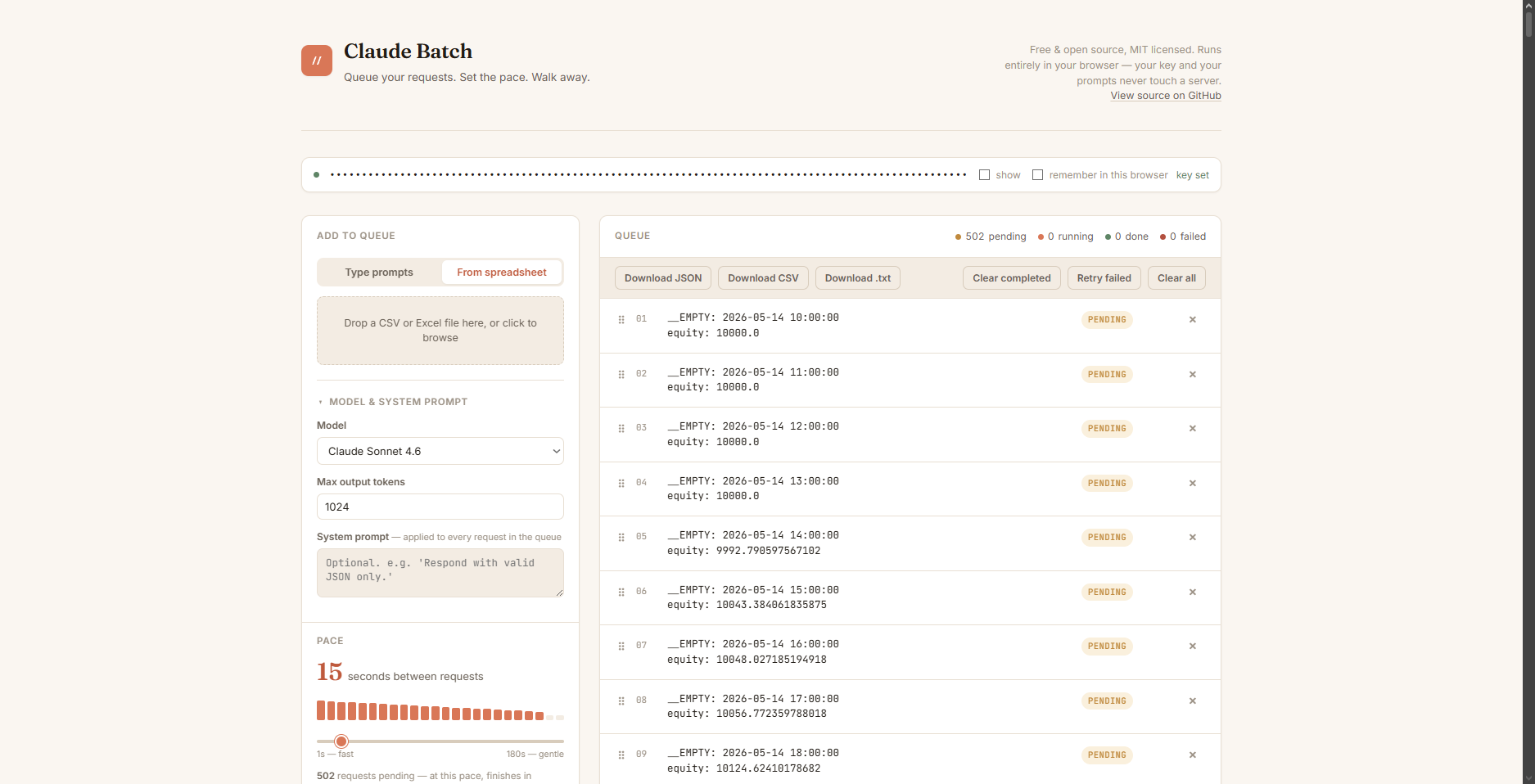Grab the drag handle of item 09

tap(621, 755)
